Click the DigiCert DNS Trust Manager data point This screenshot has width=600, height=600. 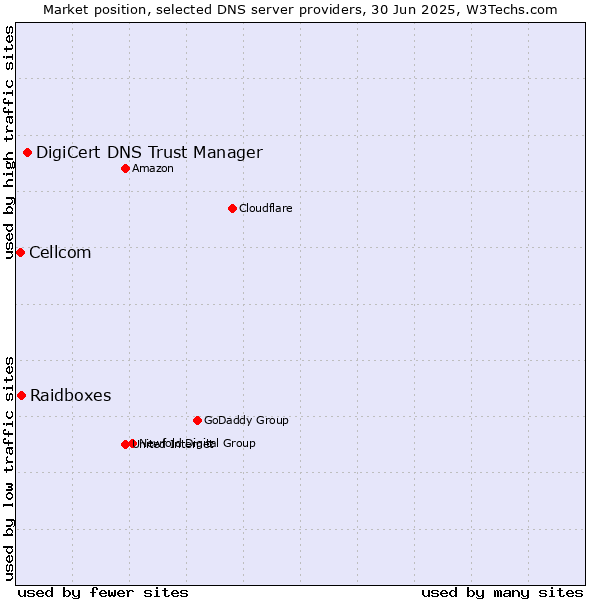click(27, 153)
